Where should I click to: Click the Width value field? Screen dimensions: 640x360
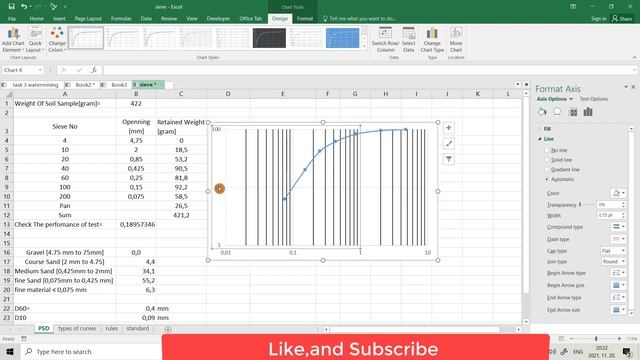[x=609, y=215]
